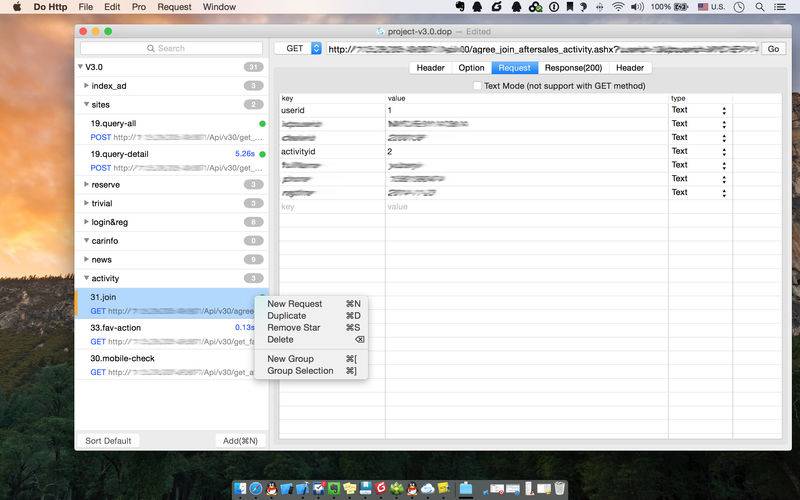The height and width of the screenshot is (500, 800).
Task: Collapse the sites group
Action: coord(86,104)
